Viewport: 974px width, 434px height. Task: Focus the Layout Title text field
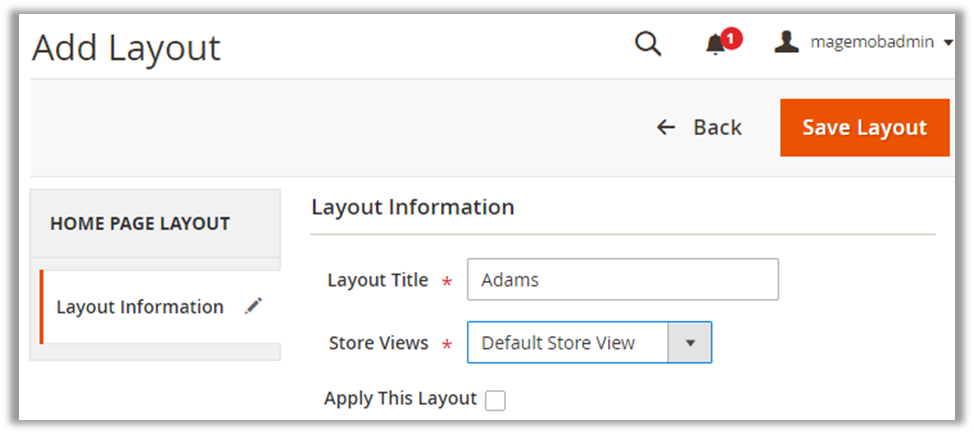(x=622, y=280)
